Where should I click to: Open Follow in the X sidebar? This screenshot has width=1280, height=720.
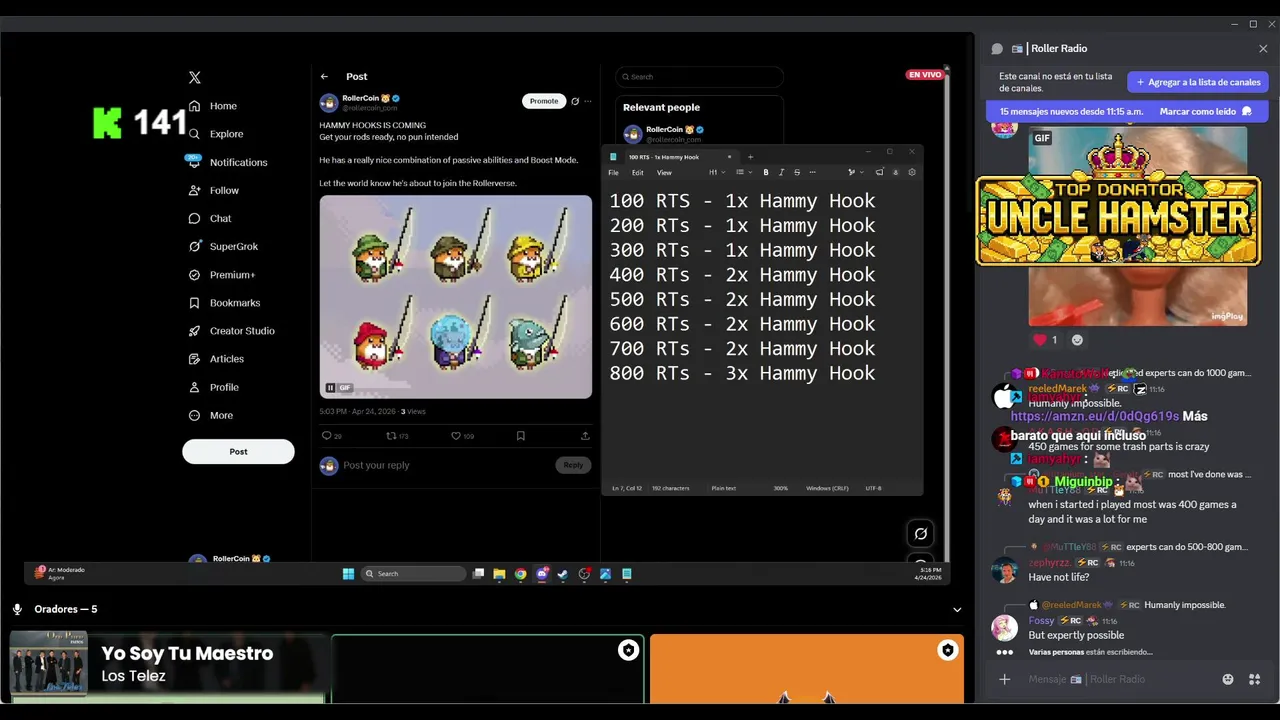click(x=214, y=190)
